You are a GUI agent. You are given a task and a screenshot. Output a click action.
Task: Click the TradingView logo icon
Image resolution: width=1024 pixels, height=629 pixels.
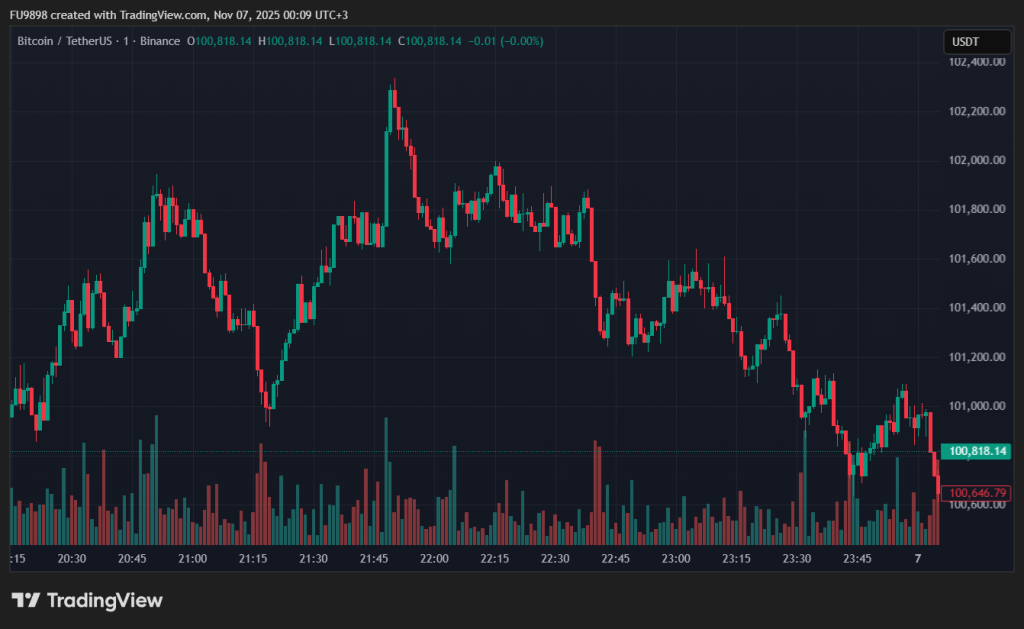(26, 600)
